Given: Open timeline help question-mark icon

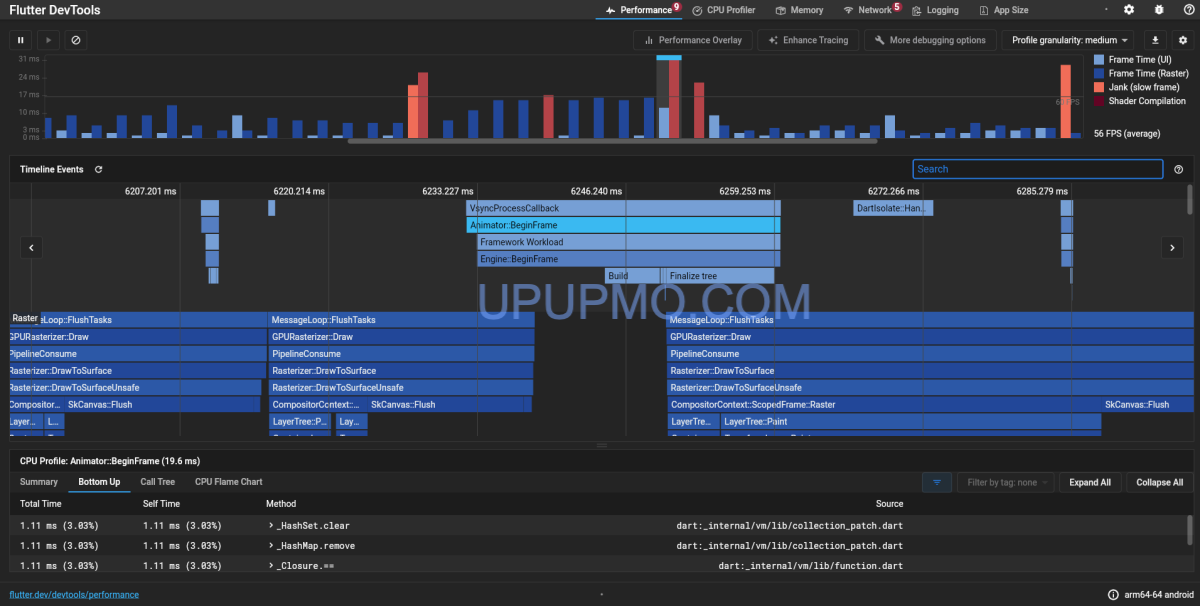Looking at the screenshot, I should point(1178,169).
